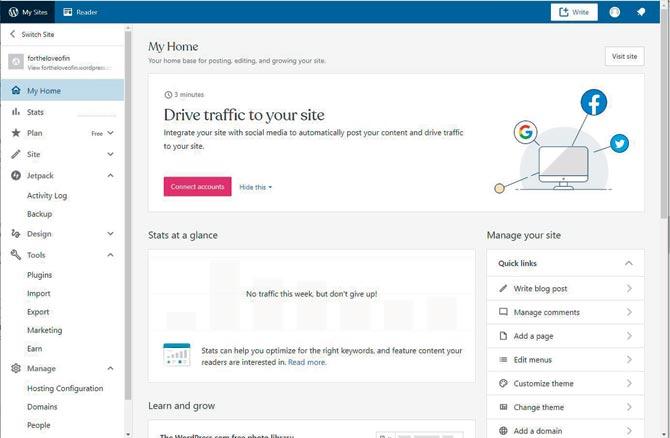Click the palette icon beside Customize theme
670x438 pixels.
(x=503, y=383)
